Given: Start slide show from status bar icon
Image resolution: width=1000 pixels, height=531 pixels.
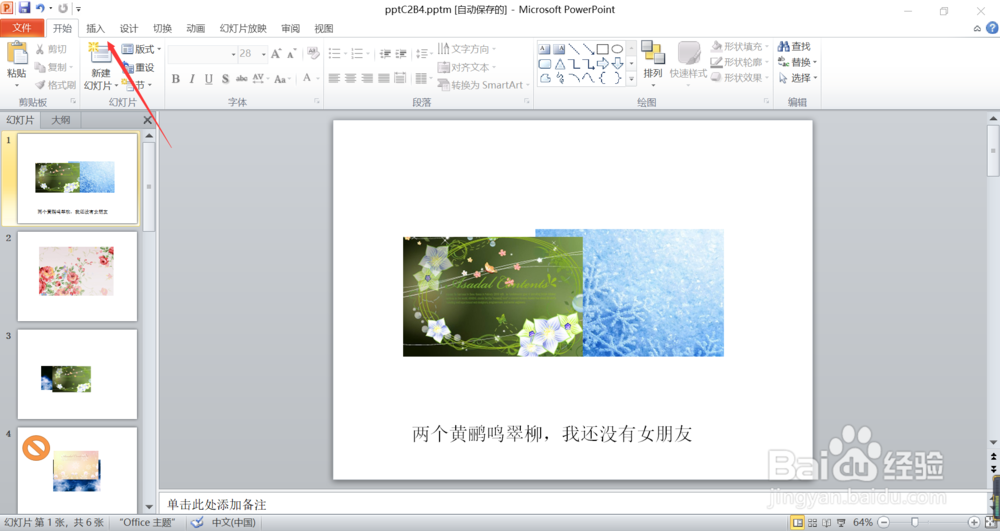Looking at the screenshot, I should 841,523.
